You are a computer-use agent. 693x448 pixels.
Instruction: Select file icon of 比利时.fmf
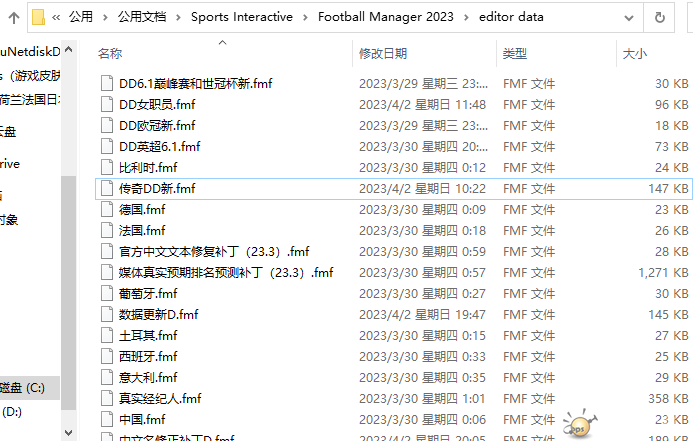pyautogui.click(x=107, y=167)
